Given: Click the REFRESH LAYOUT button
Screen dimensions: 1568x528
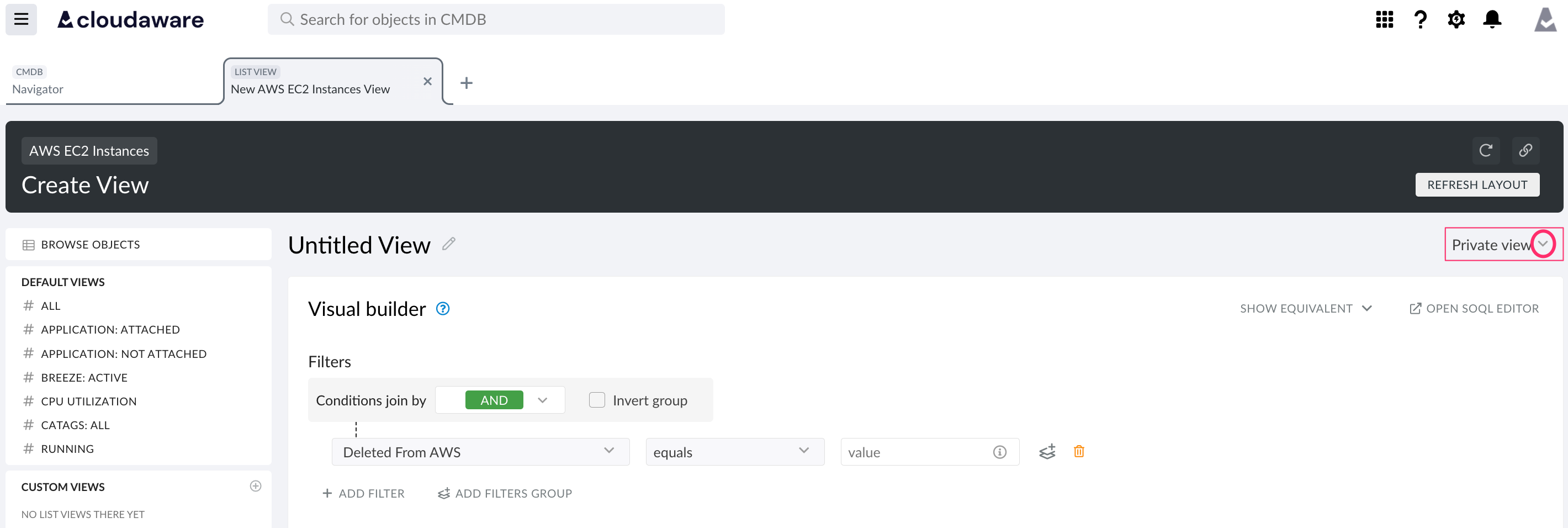Looking at the screenshot, I should 1477,184.
